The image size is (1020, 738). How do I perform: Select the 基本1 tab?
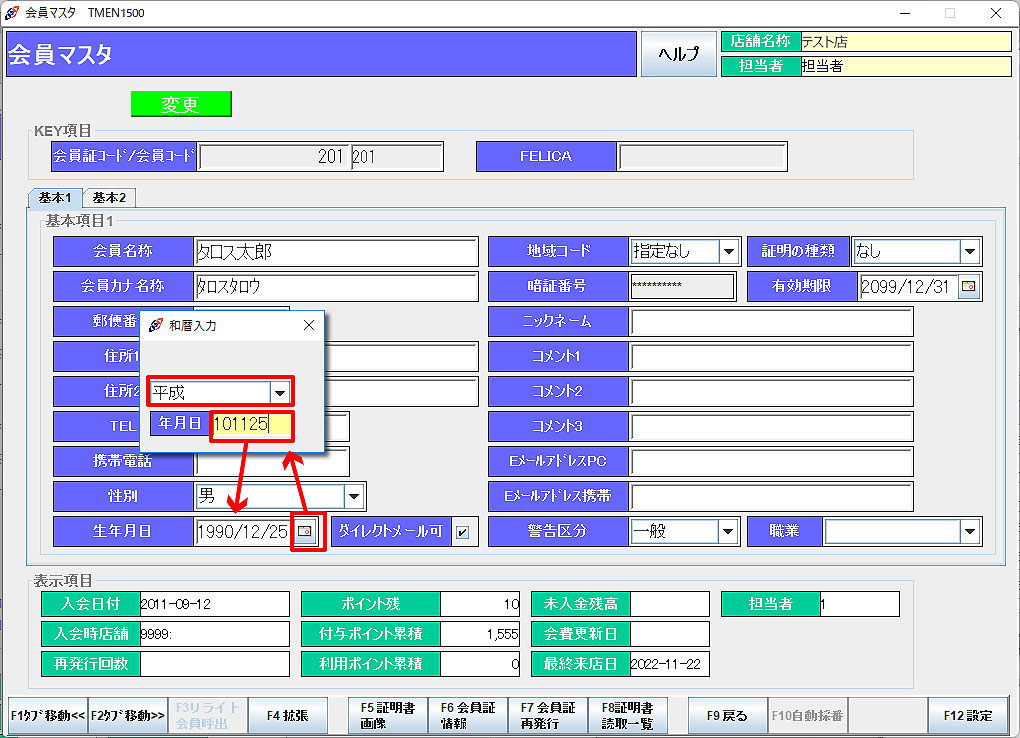pos(55,198)
